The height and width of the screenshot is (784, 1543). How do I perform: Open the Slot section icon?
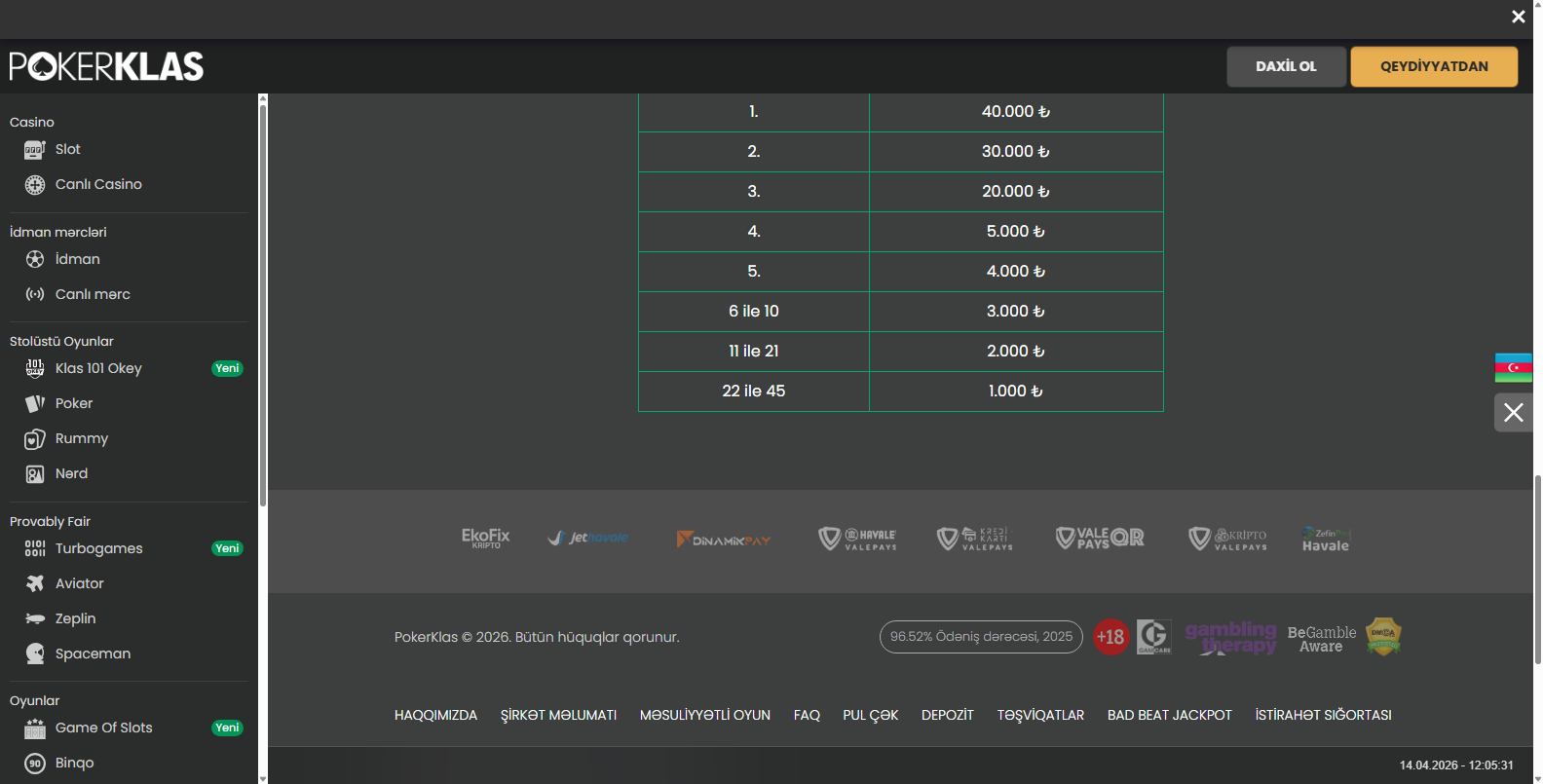pos(35,149)
